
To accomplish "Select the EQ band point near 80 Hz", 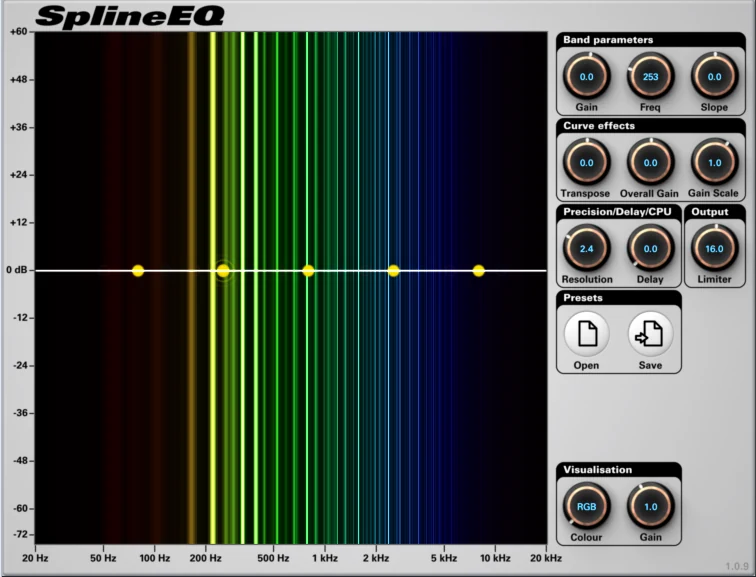I will 138,270.
